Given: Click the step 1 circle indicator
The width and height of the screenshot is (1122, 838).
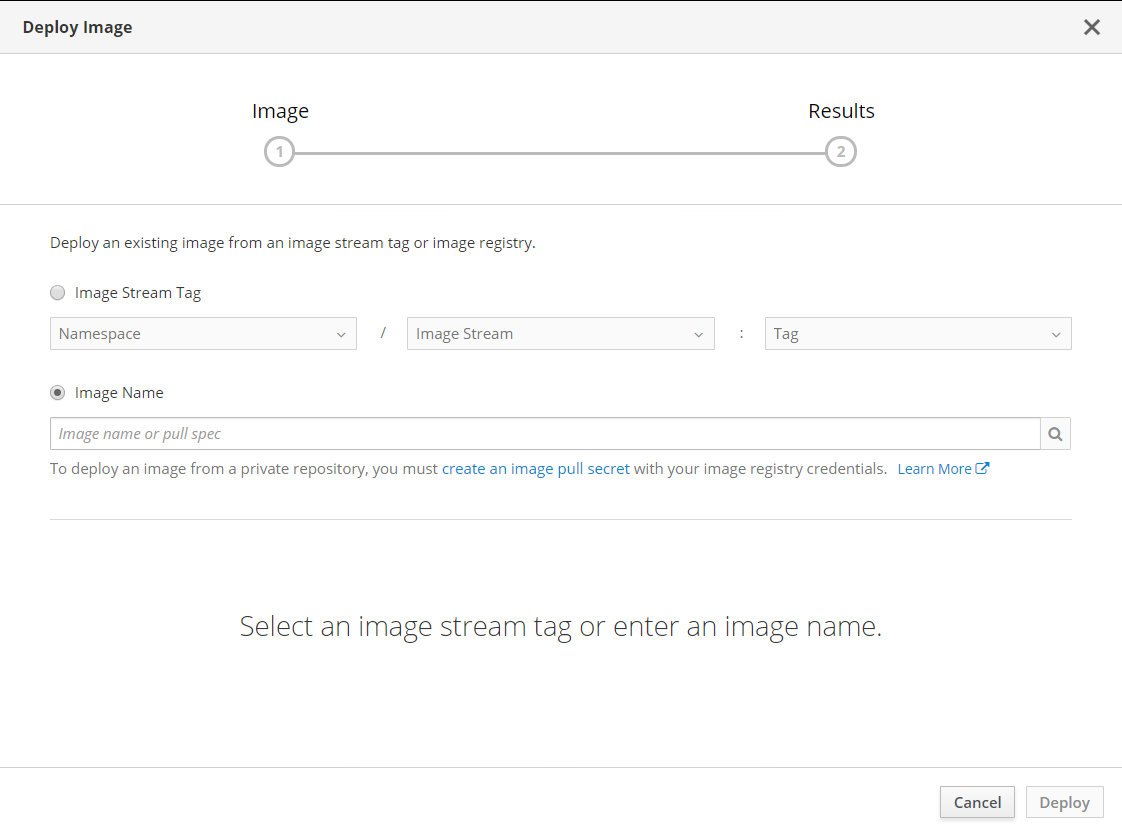Looking at the screenshot, I should [280, 152].
